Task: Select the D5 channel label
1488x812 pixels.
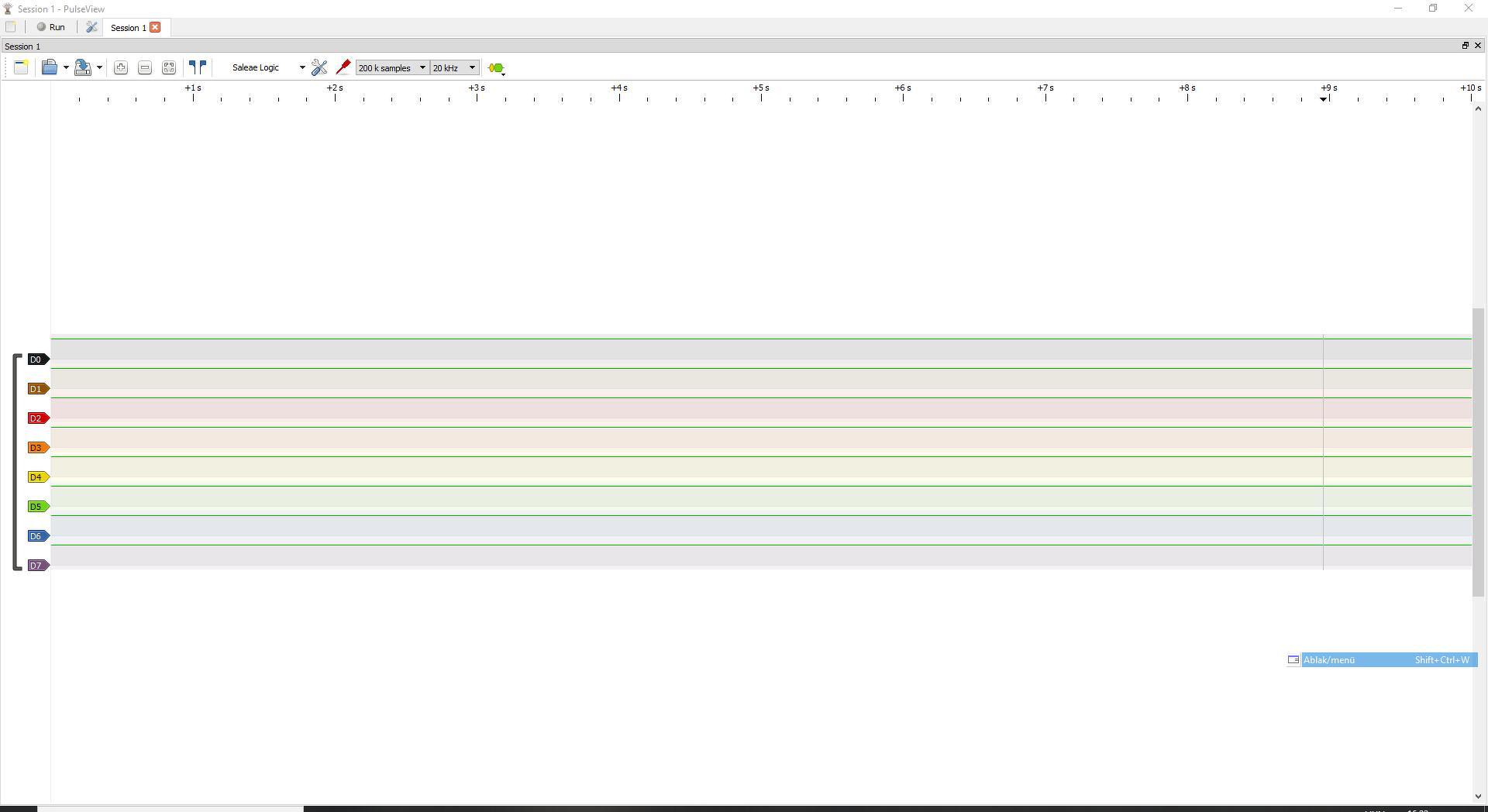Action: [39, 507]
